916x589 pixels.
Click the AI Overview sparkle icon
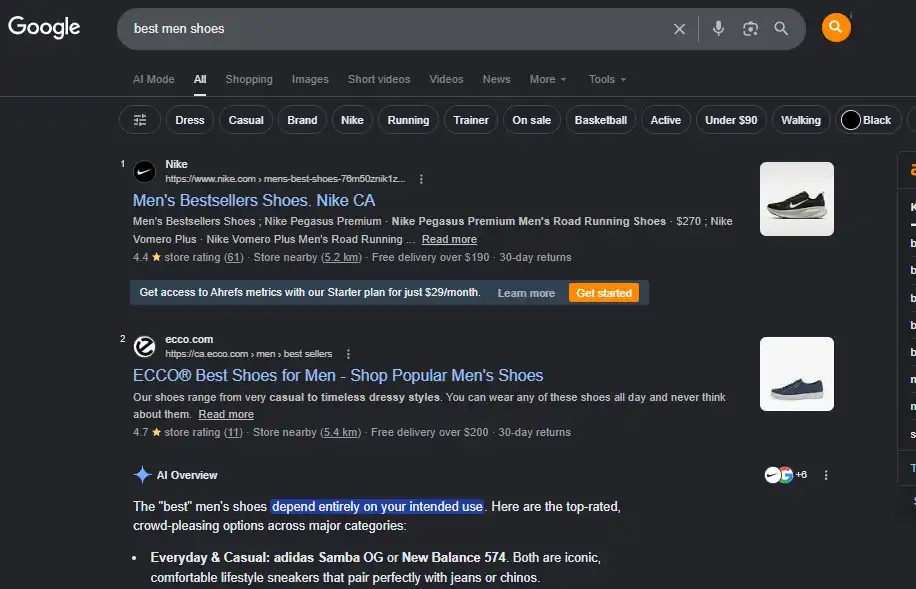(142, 474)
